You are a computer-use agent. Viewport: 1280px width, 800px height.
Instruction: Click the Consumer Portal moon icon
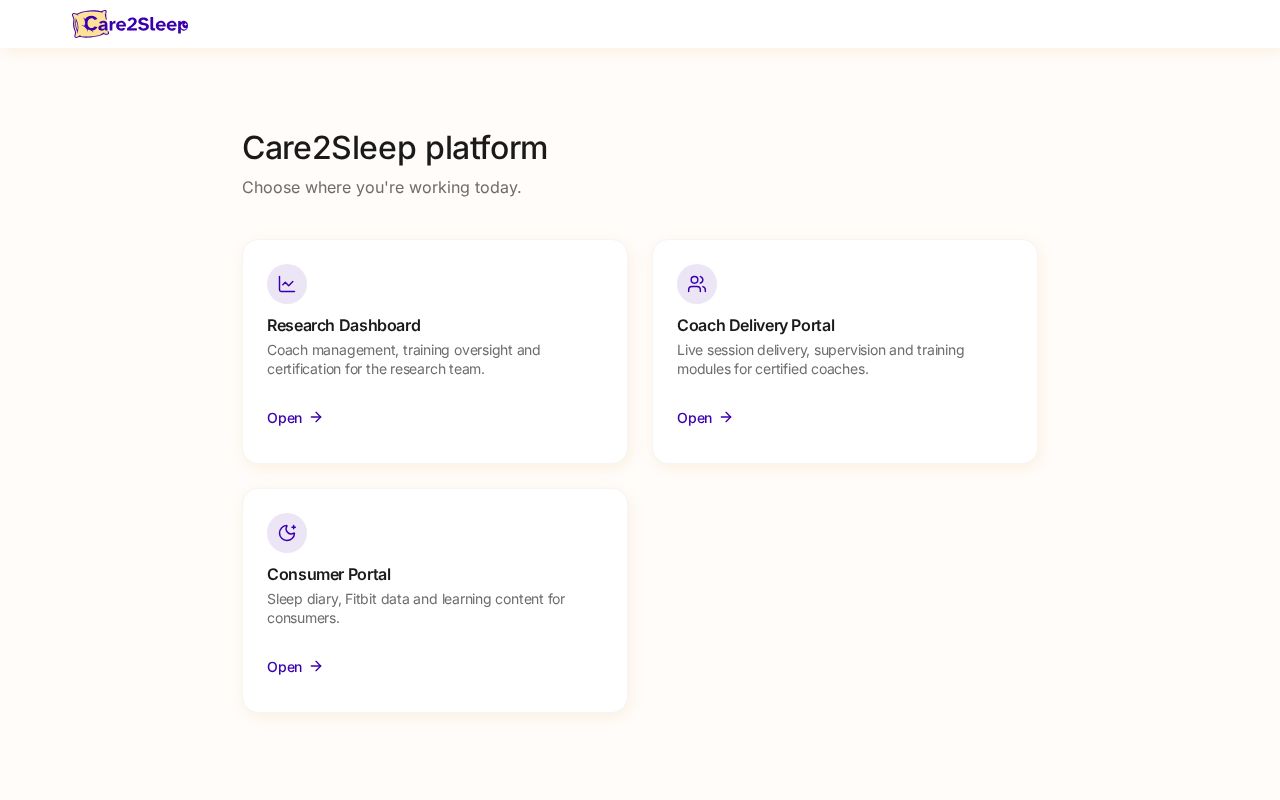[287, 533]
